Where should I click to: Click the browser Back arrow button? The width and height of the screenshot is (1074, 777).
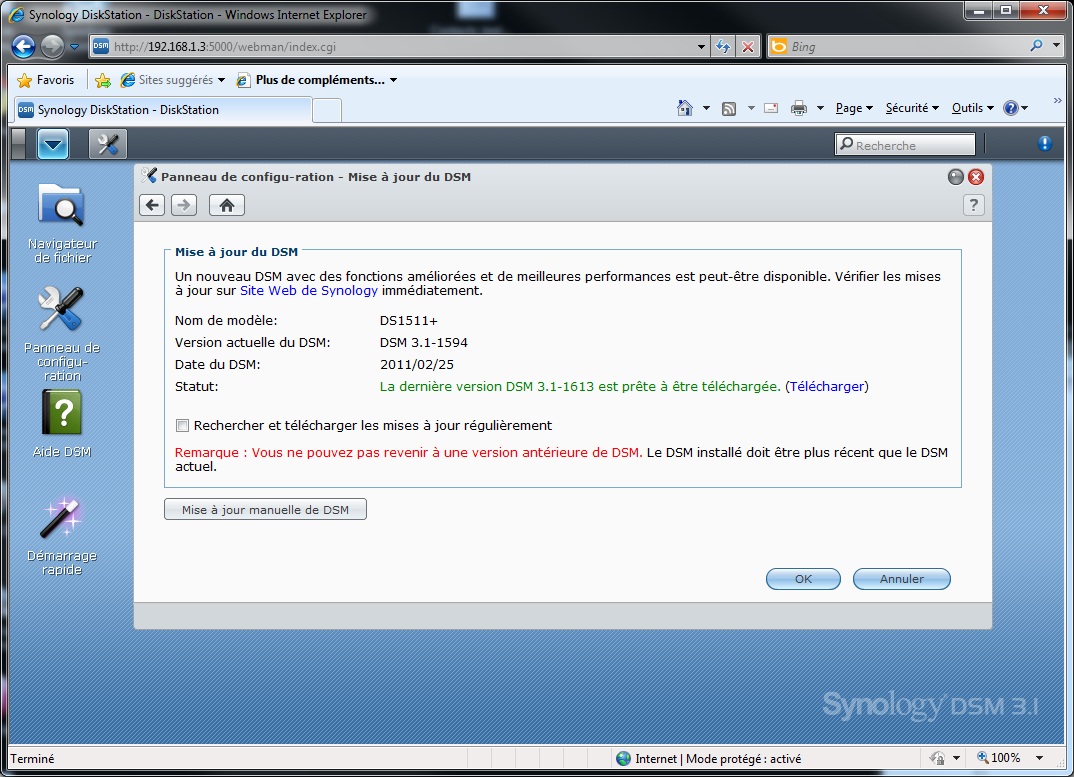(x=23, y=47)
